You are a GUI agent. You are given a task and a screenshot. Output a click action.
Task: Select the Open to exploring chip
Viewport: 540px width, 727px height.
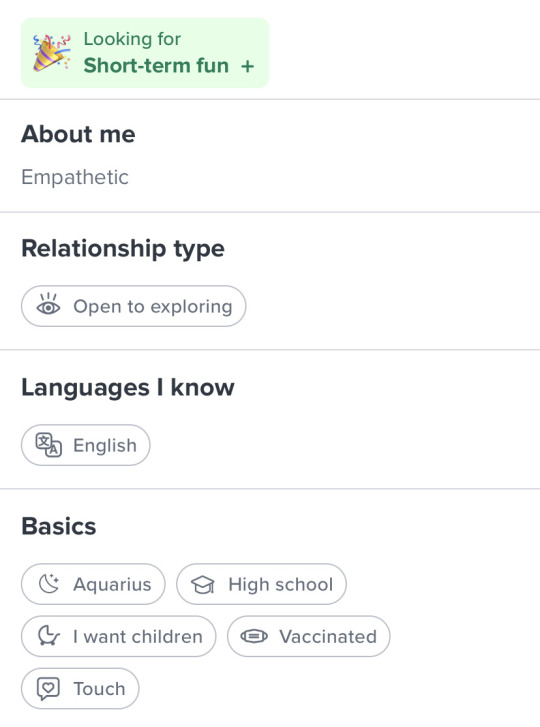pos(133,306)
